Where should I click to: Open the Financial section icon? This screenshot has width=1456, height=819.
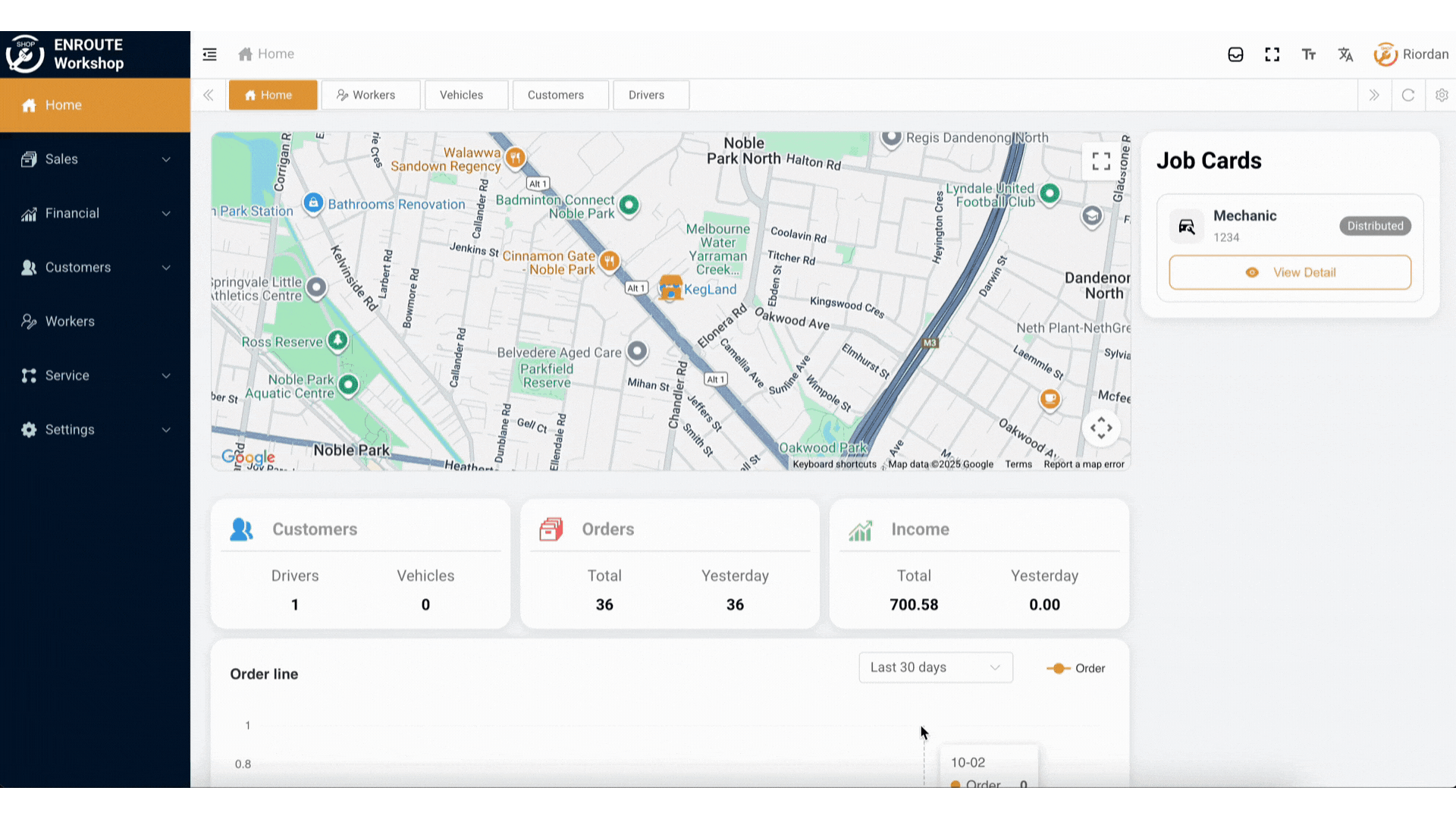coord(29,213)
